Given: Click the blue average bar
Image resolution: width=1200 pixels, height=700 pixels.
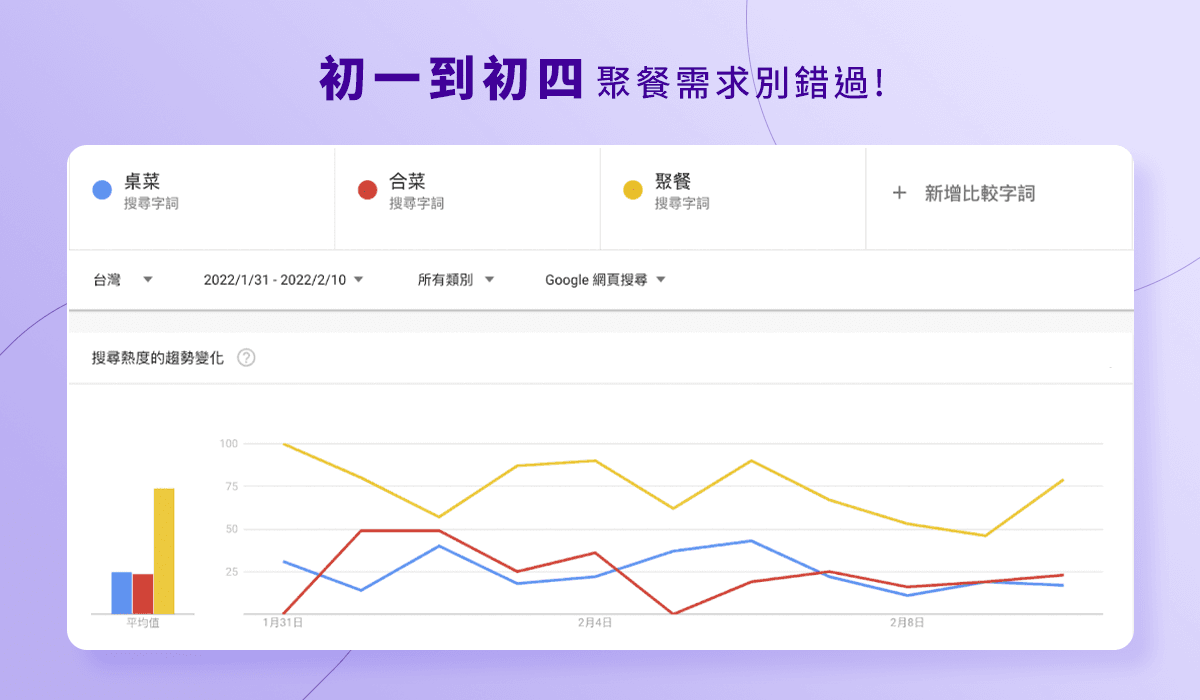Looking at the screenshot, I should [x=121, y=592].
